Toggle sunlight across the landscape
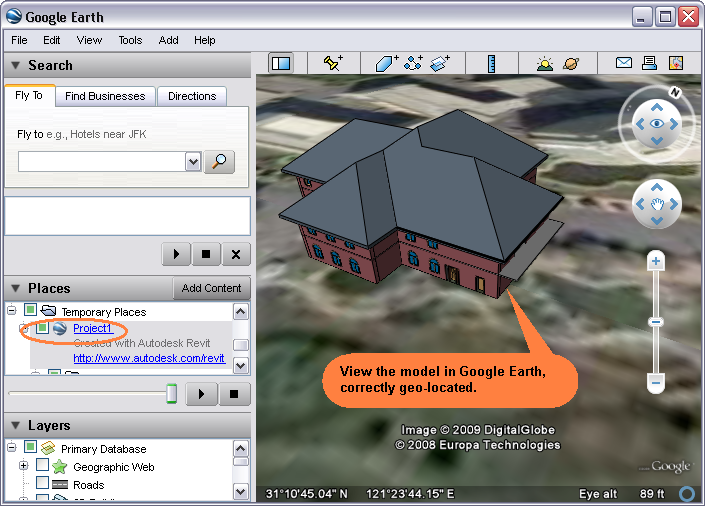Image resolution: width=705 pixels, height=506 pixels. tap(544, 63)
